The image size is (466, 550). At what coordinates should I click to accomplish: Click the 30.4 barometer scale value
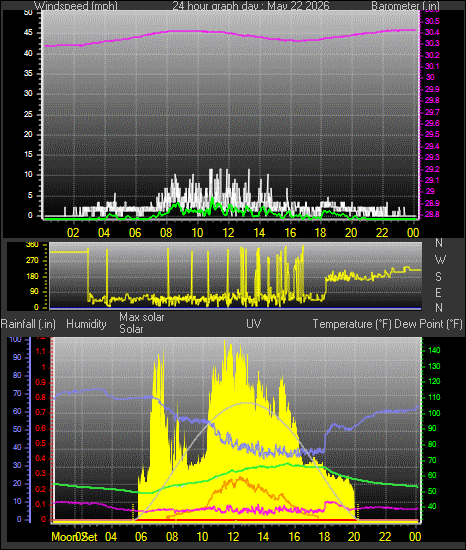tap(432, 32)
